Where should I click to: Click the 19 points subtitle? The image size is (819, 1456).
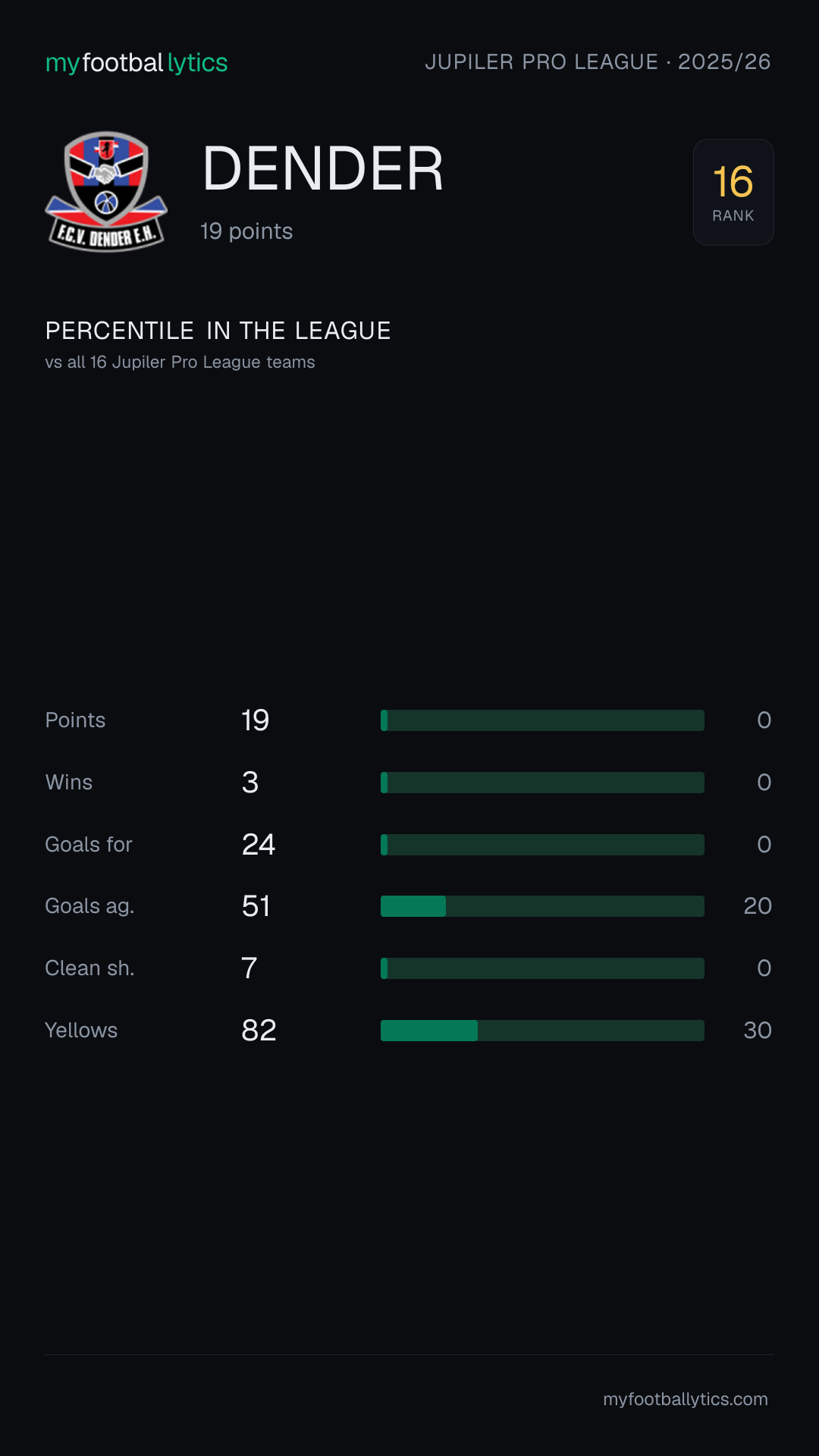[246, 231]
